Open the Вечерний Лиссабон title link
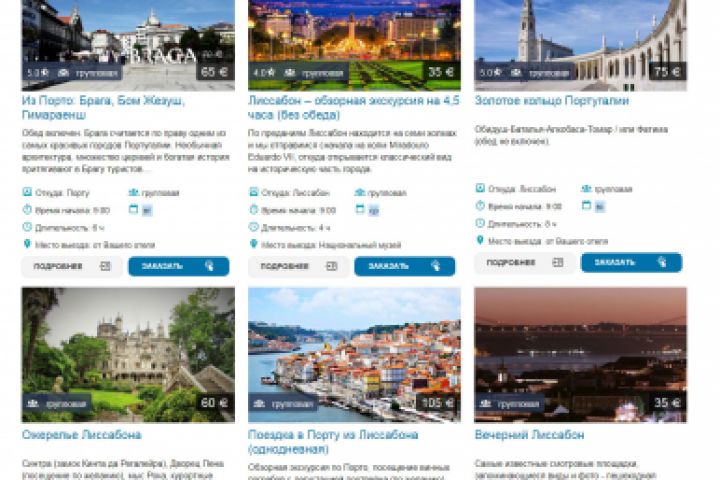Image resolution: width=720 pixels, height=480 pixels. (x=529, y=435)
